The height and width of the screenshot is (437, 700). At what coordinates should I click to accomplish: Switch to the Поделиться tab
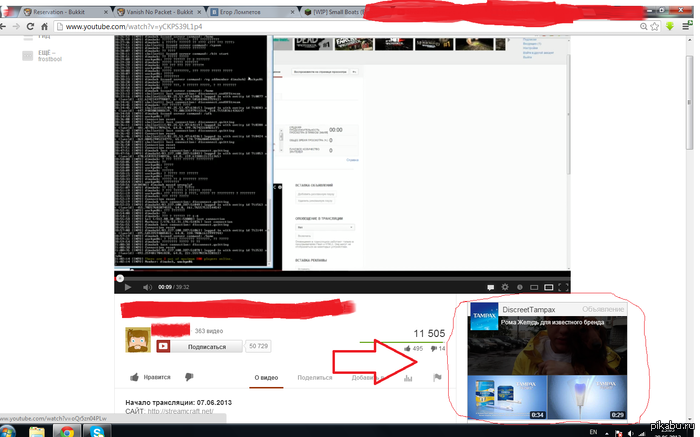click(x=315, y=378)
